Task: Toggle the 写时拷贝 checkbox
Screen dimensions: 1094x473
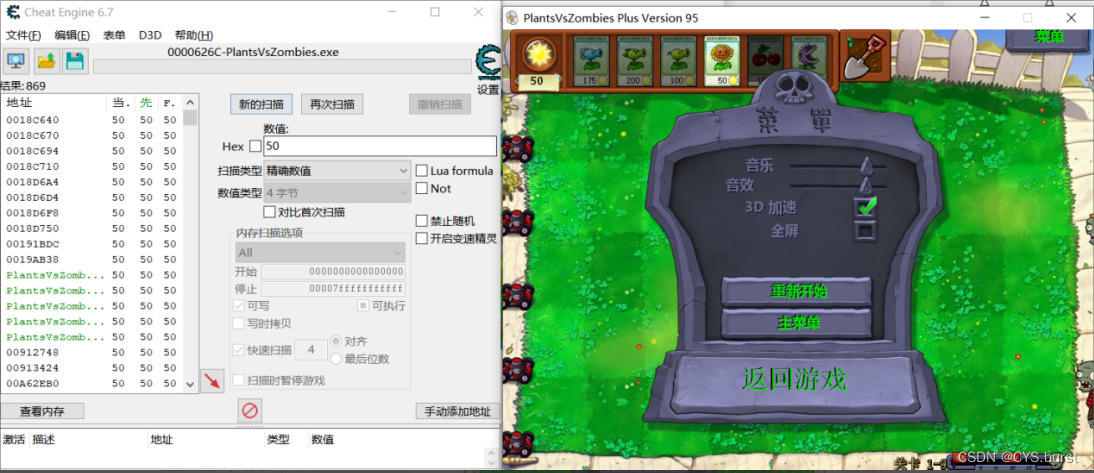Action: (x=239, y=323)
